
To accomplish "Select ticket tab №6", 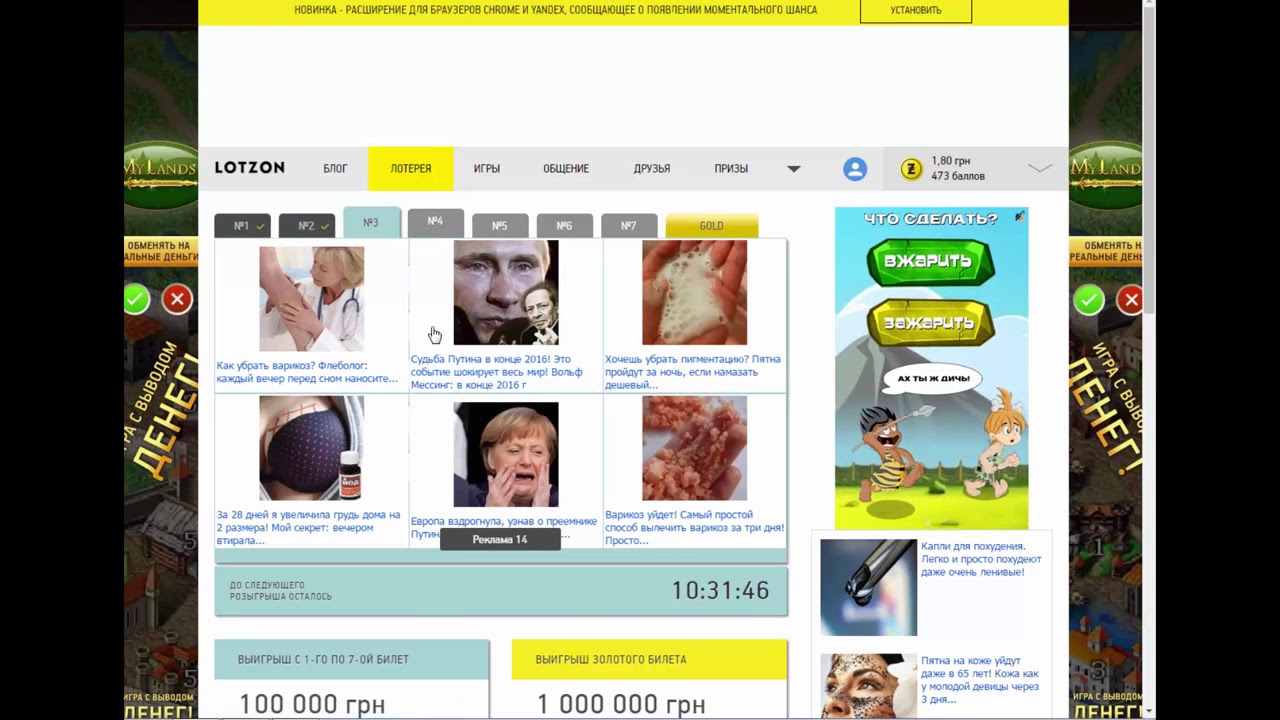I will click(564, 226).
